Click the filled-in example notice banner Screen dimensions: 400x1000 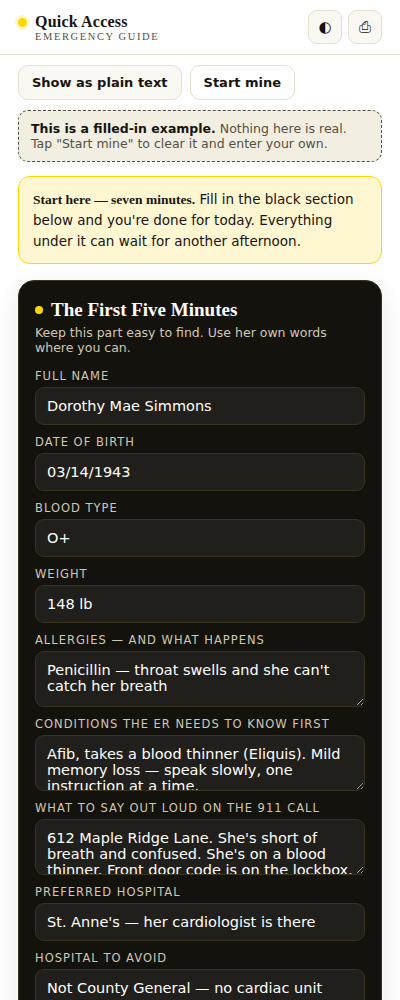click(200, 136)
